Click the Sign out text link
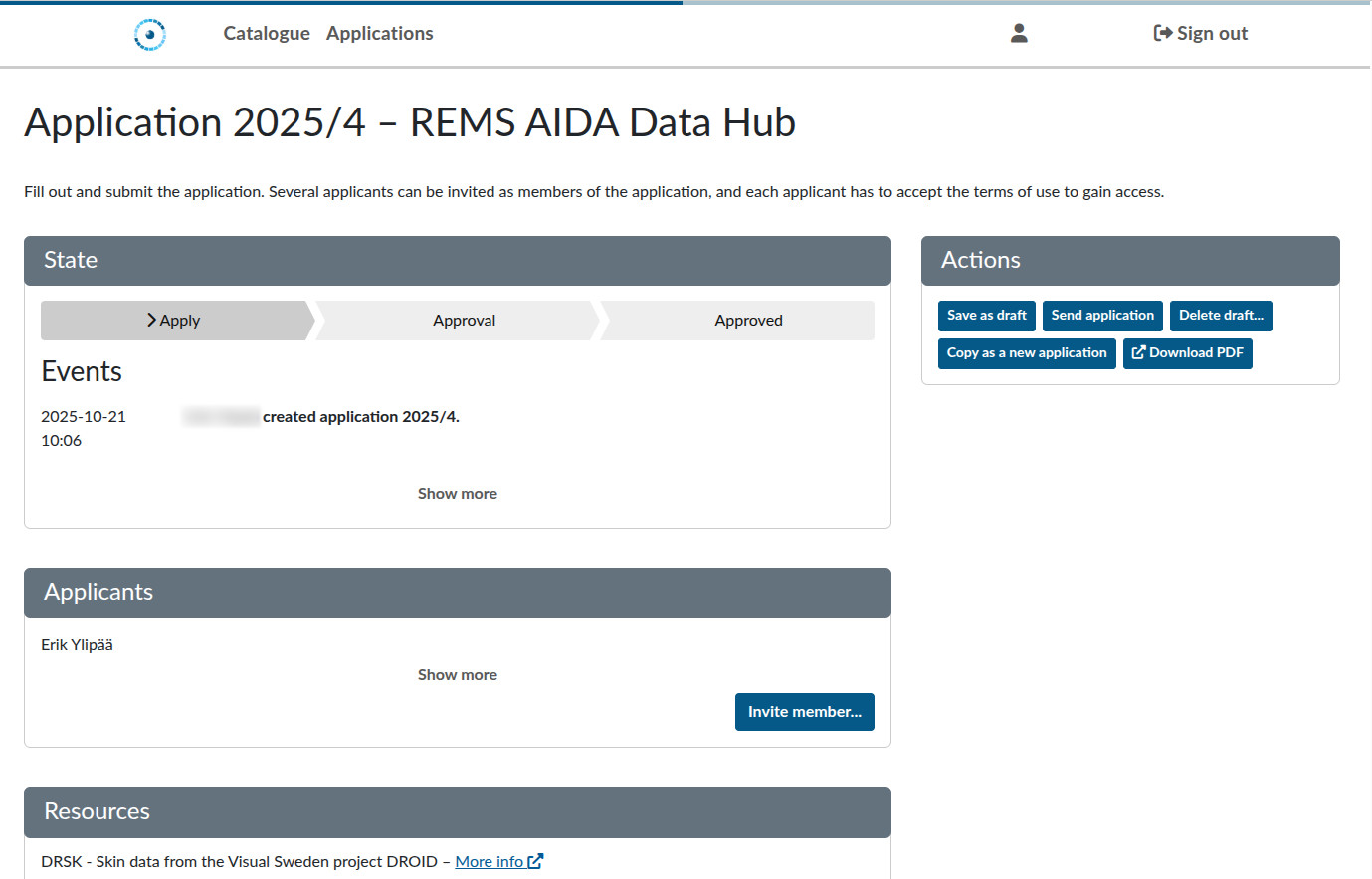The height and width of the screenshot is (879, 1372). click(1212, 33)
